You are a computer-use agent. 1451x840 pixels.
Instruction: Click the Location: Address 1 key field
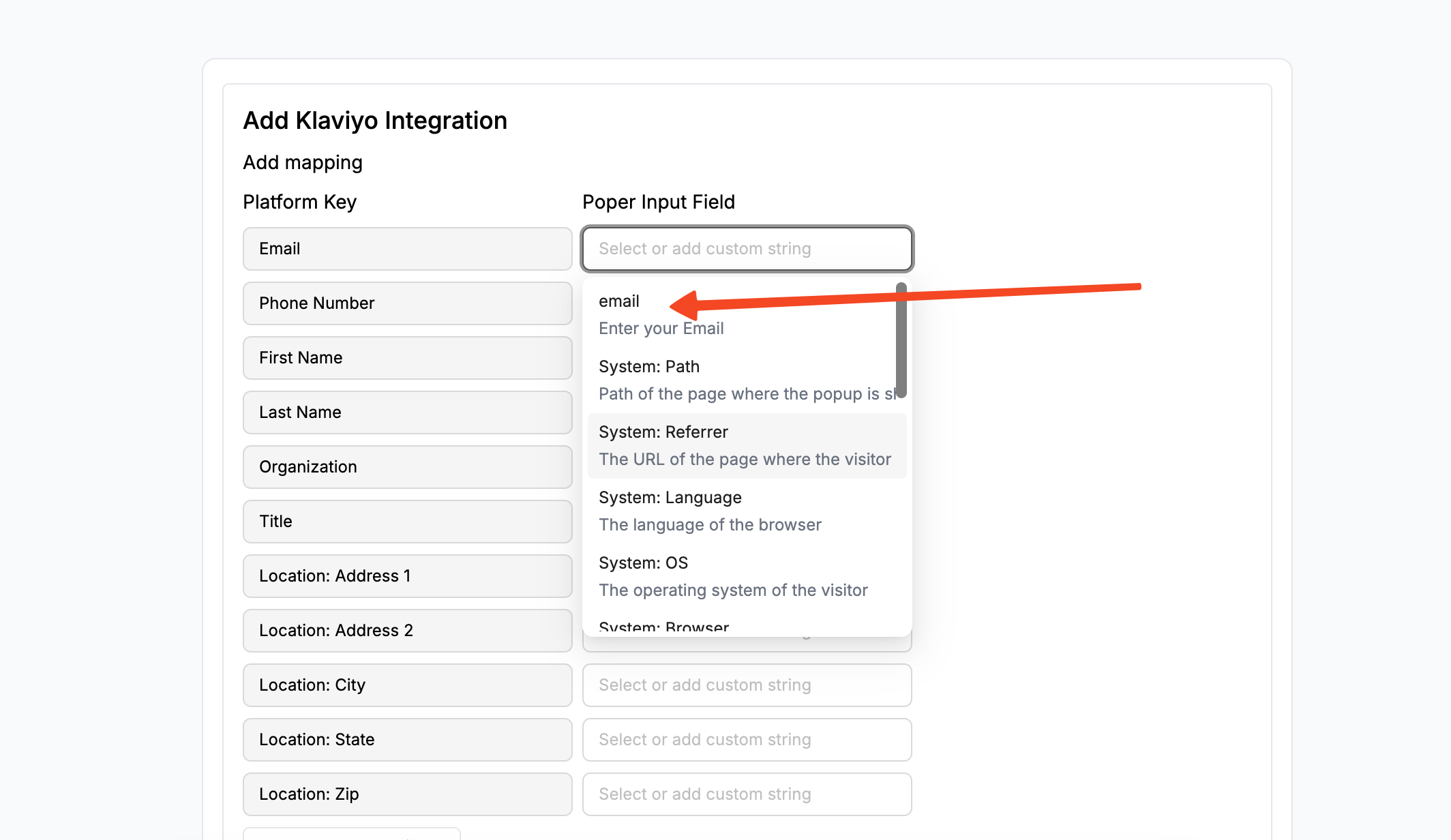tap(408, 576)
